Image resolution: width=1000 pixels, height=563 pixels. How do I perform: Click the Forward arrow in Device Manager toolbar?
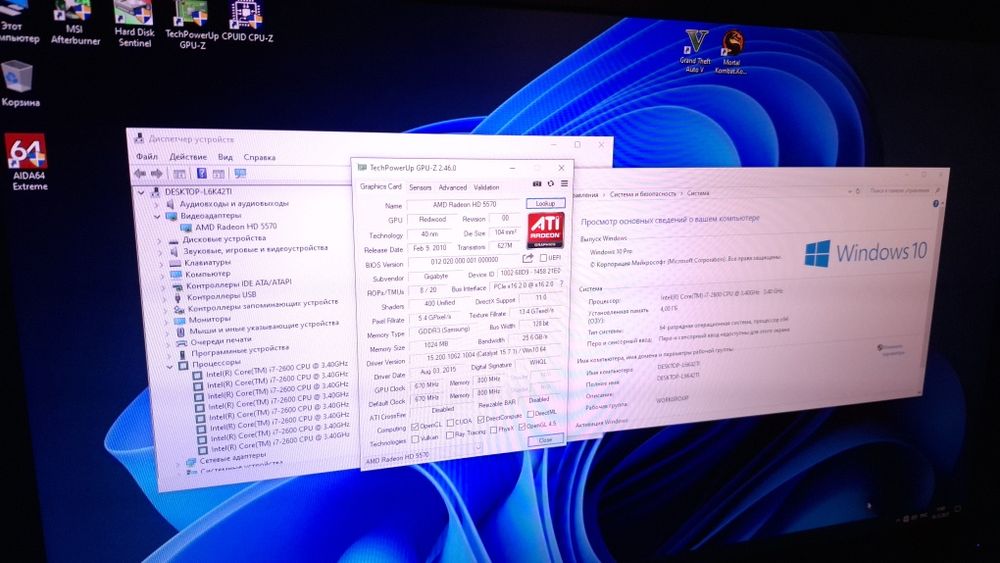[x=156, y=173]
